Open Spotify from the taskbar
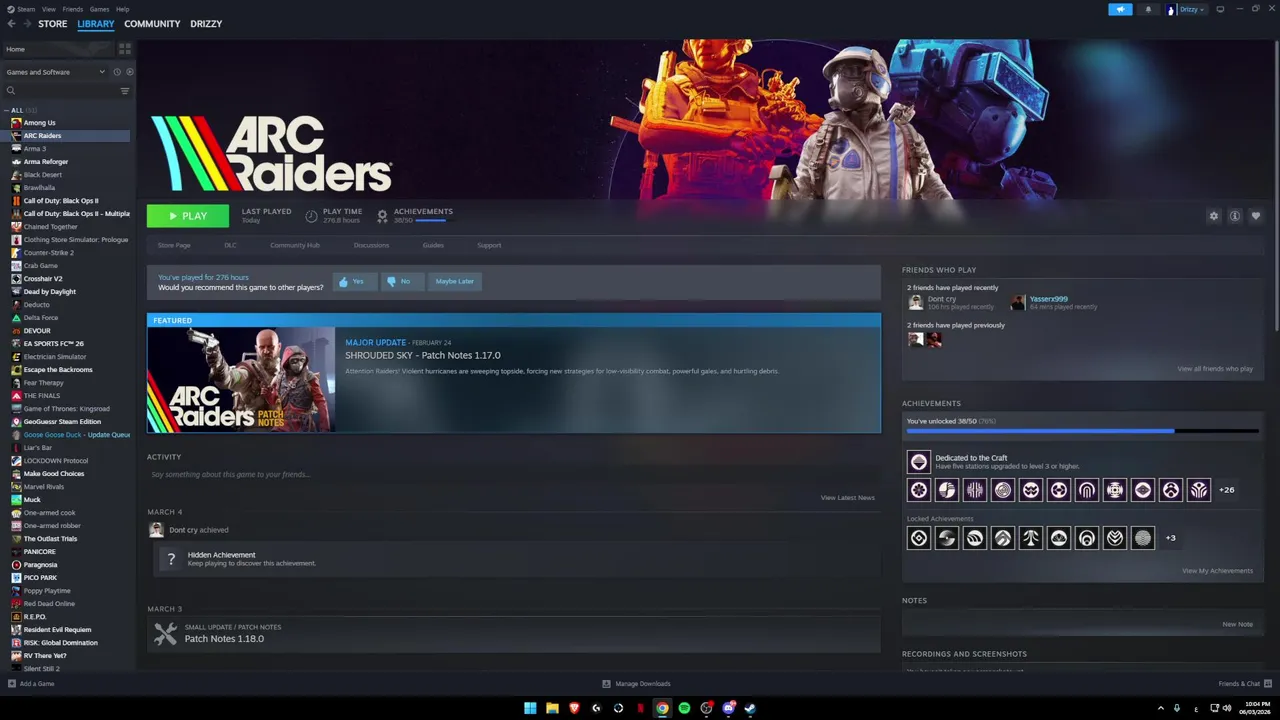Viewport: 1280px width, 720px height. coord(684,708)
